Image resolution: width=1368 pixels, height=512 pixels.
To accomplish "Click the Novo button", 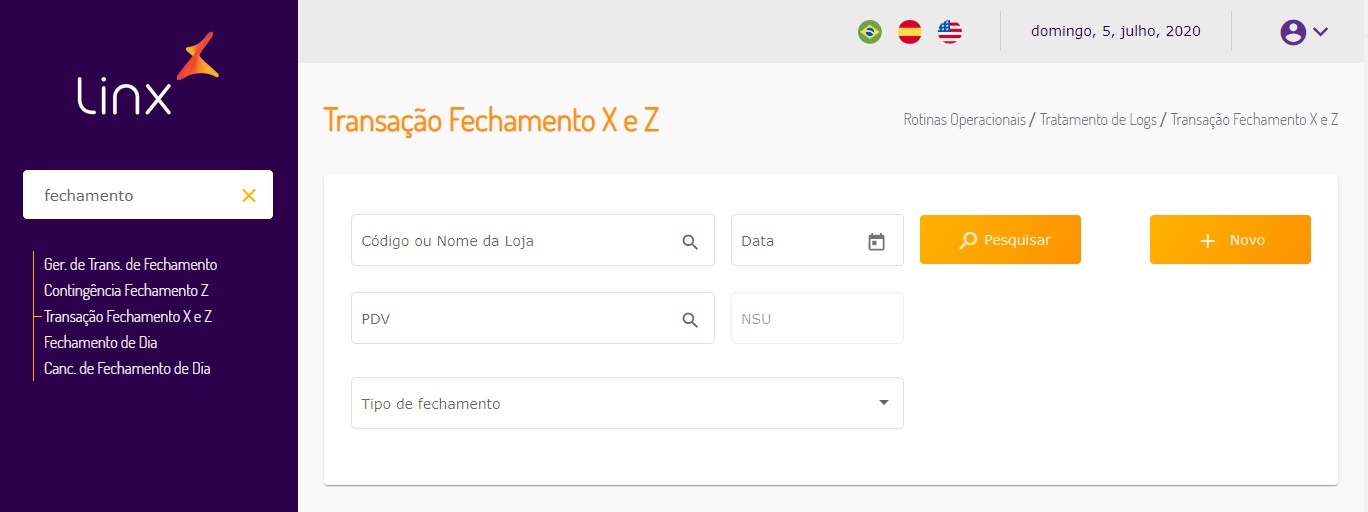I will coord(1230,240).
